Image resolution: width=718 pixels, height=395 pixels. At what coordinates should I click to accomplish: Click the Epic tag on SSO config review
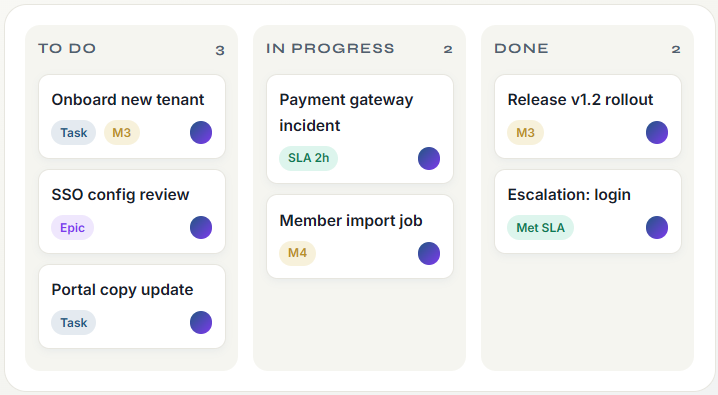tap(72, 227)
